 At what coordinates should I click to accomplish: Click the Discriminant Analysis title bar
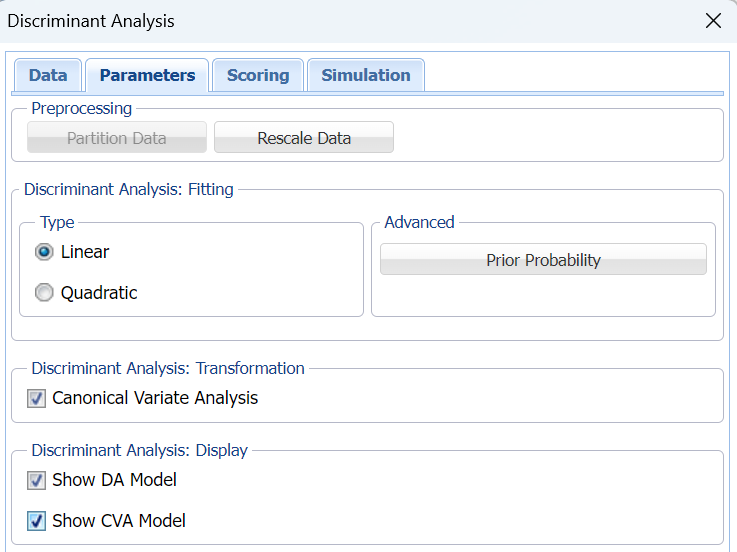[300, 21]
